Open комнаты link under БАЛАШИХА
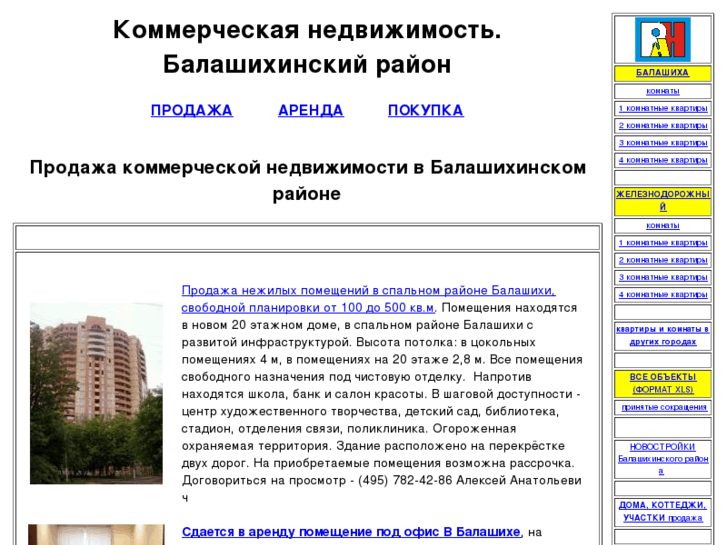 coord(663,91)
